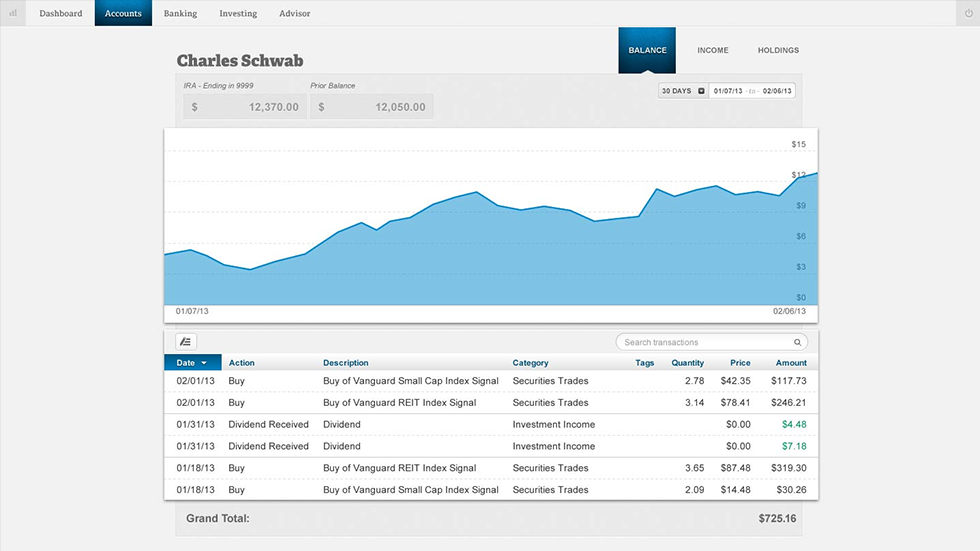Viewport: 980px width, 551px height.
Task: Click the Prior Balance 12,050.00 field
Action: point(371,107)
